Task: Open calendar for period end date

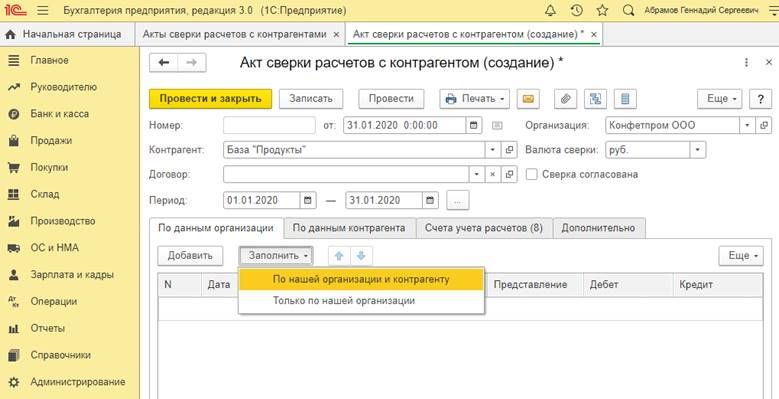Action: pos(430,201)
